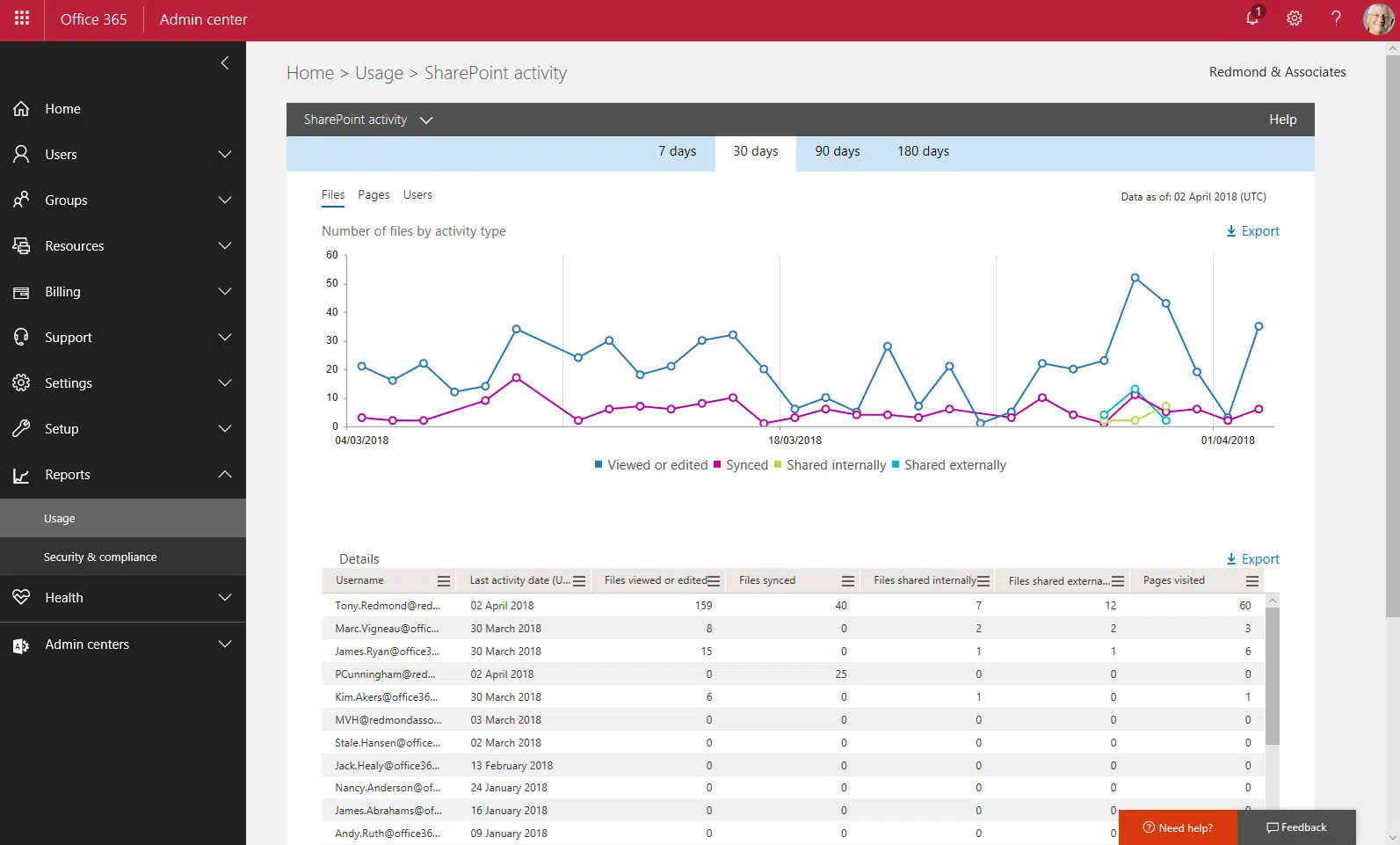1400x845 pixels.
Task: Toggle Viewed or edited legend series
Action: click(651, 465)
